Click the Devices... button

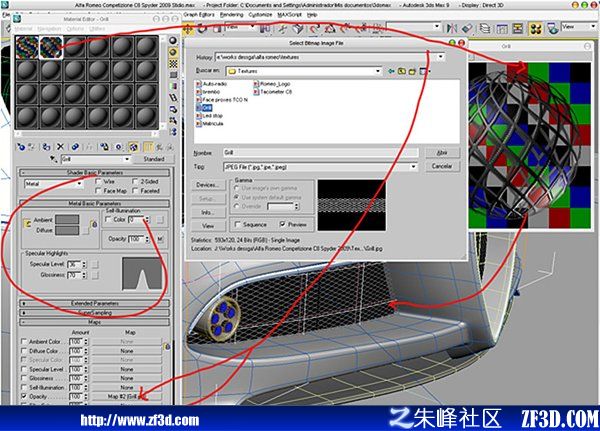(x=208, y=185)
